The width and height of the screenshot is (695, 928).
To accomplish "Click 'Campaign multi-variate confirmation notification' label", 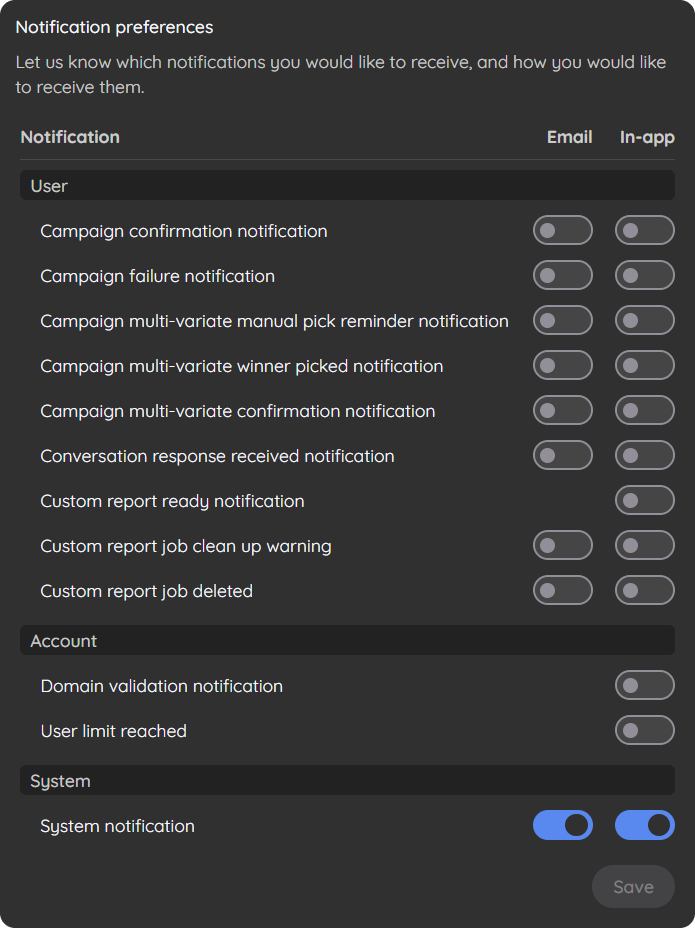I will point(237,411).
